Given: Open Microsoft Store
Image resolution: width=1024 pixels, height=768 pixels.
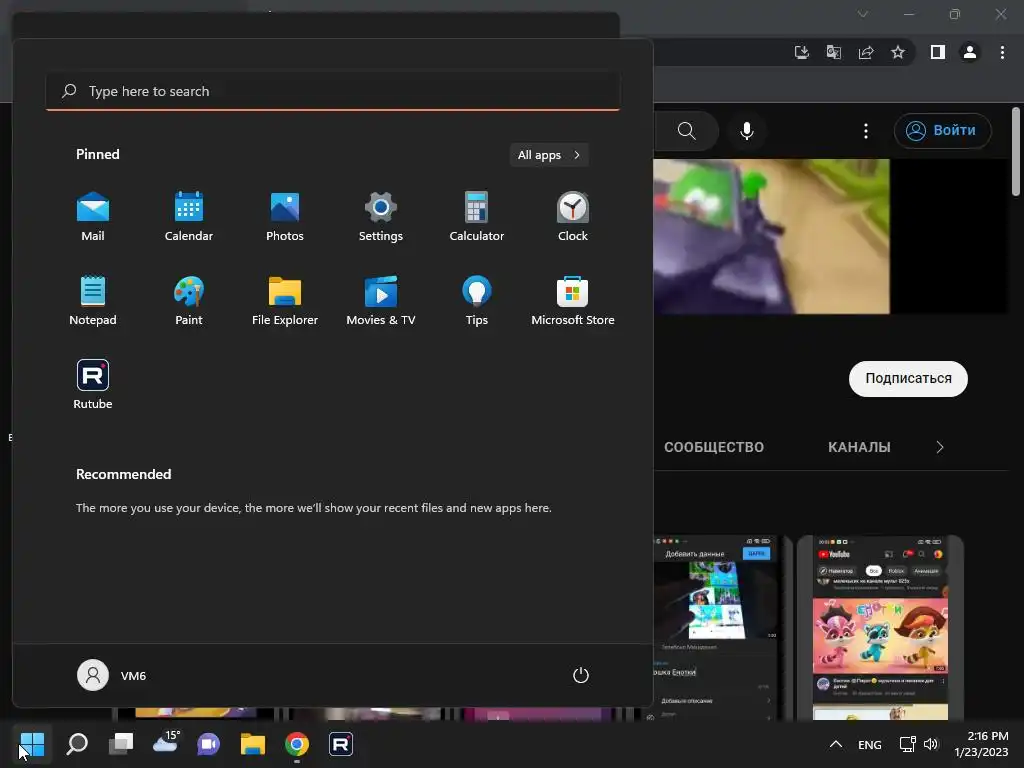Looking at the screenshot, I should pyautogui.click(x=573, y=300).
